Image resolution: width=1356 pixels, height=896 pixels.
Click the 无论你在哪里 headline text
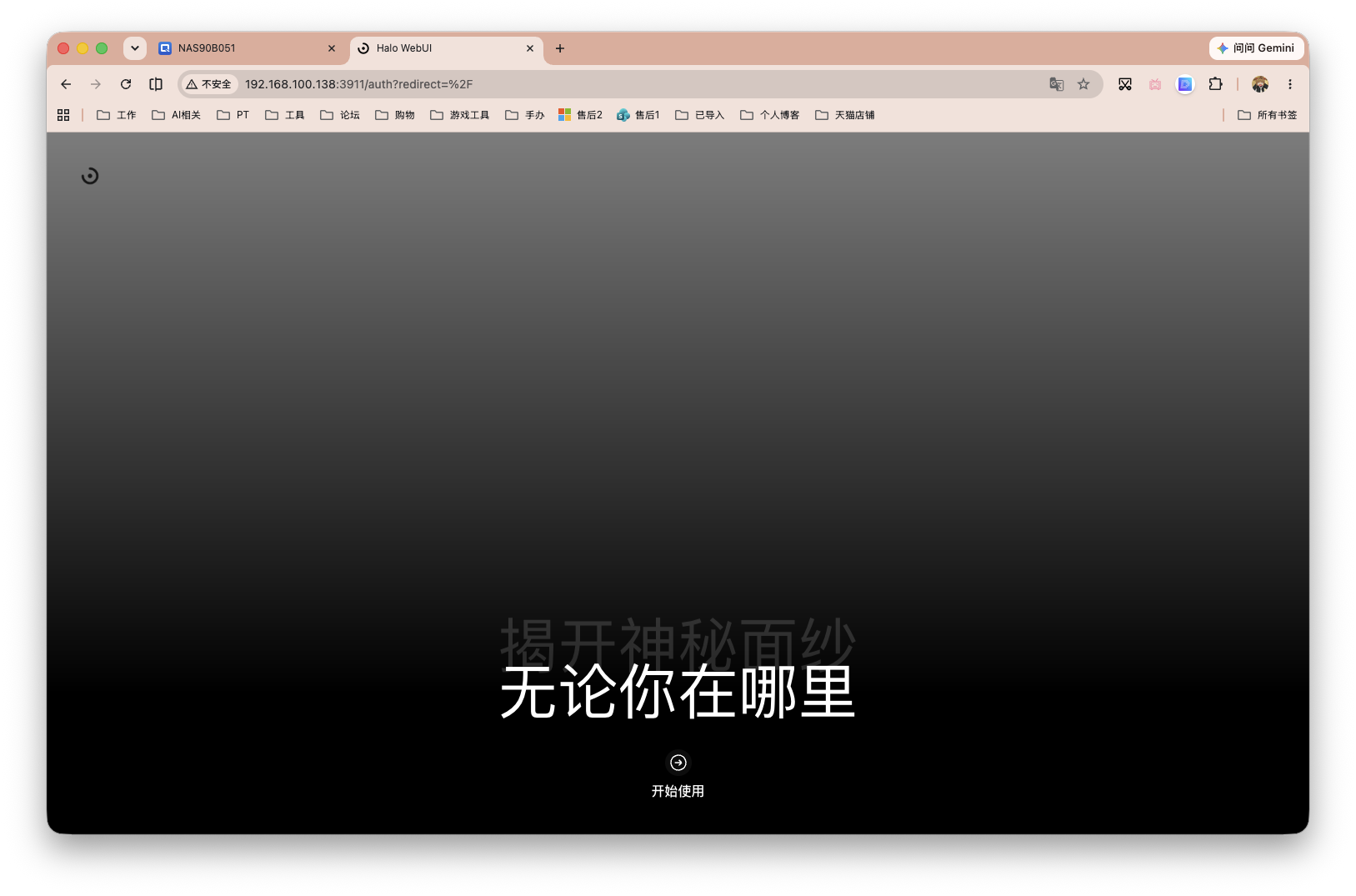678,692
